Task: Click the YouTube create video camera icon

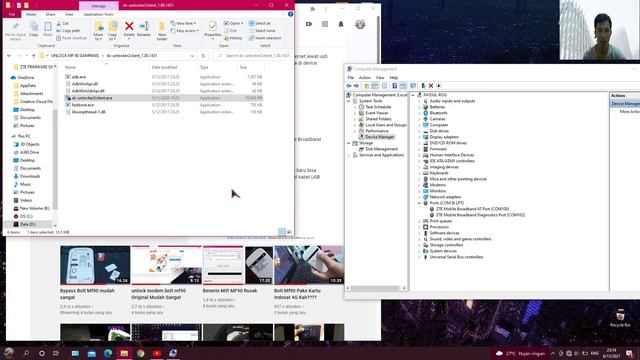Action: coord(309,24)
